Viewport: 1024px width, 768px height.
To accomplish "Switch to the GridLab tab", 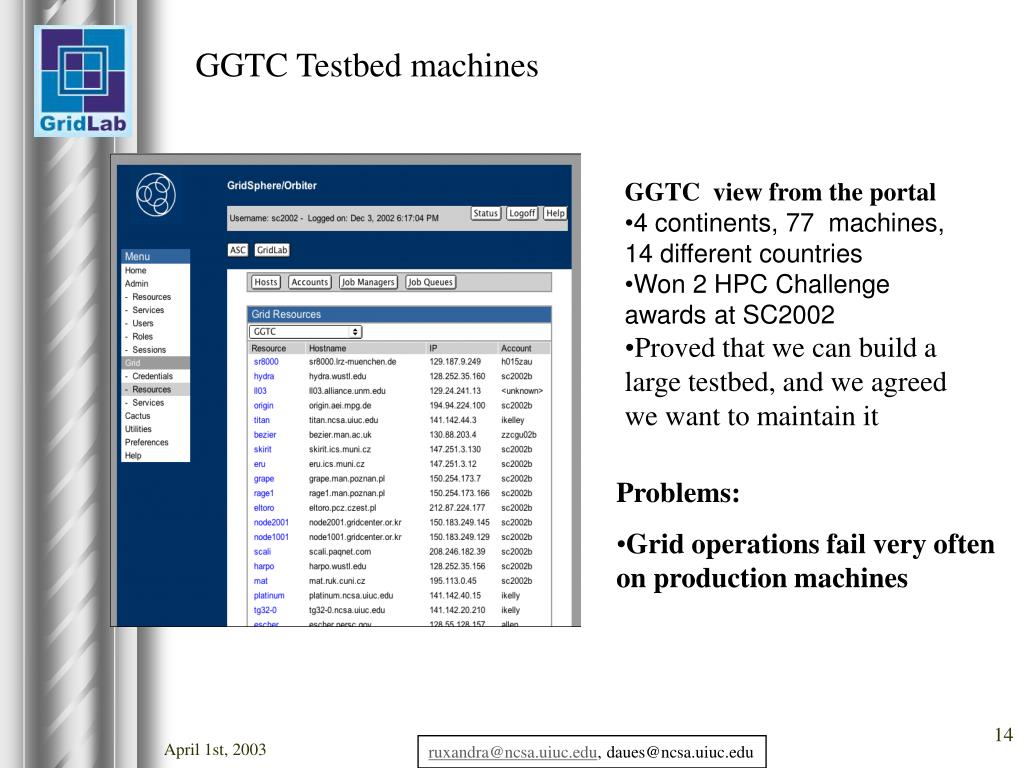I will tap(272, 250).
